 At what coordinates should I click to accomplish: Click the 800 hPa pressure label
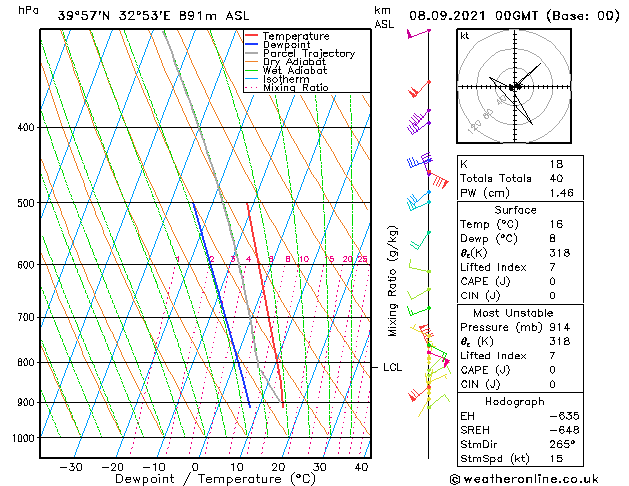point(26,362)
